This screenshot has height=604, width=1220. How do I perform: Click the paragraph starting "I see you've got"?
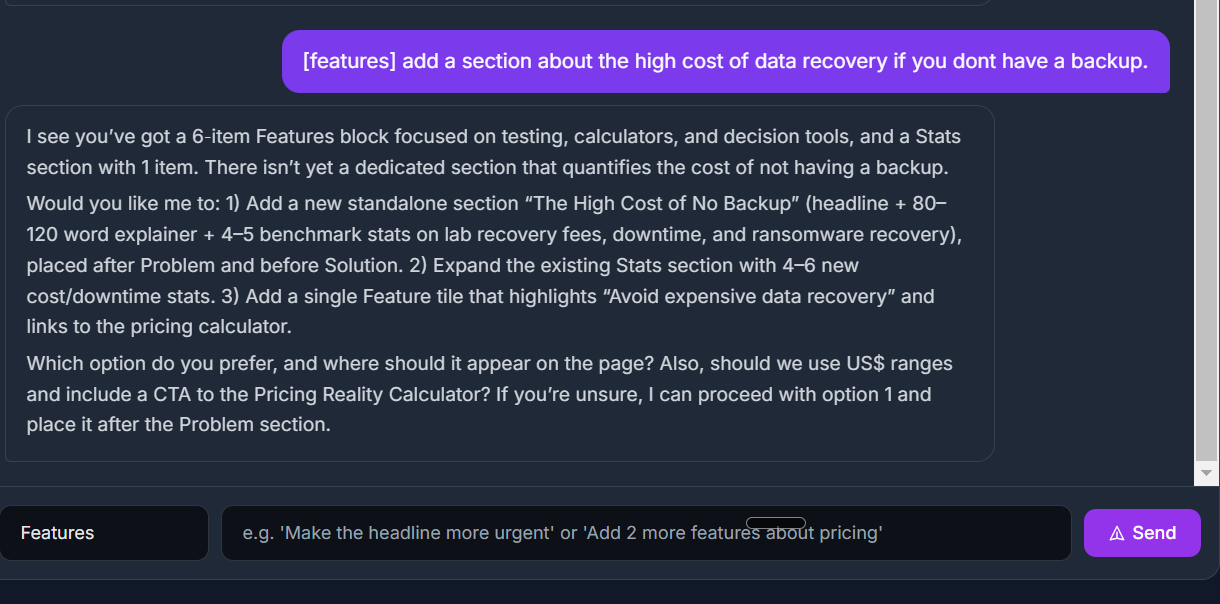494,151
